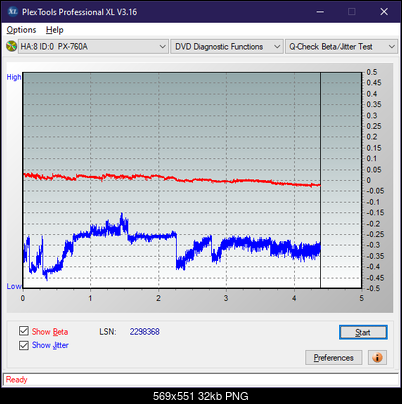Click the PlexTools XL app icon in title bar
Screen dimensions: 402x404
(12, 12)
